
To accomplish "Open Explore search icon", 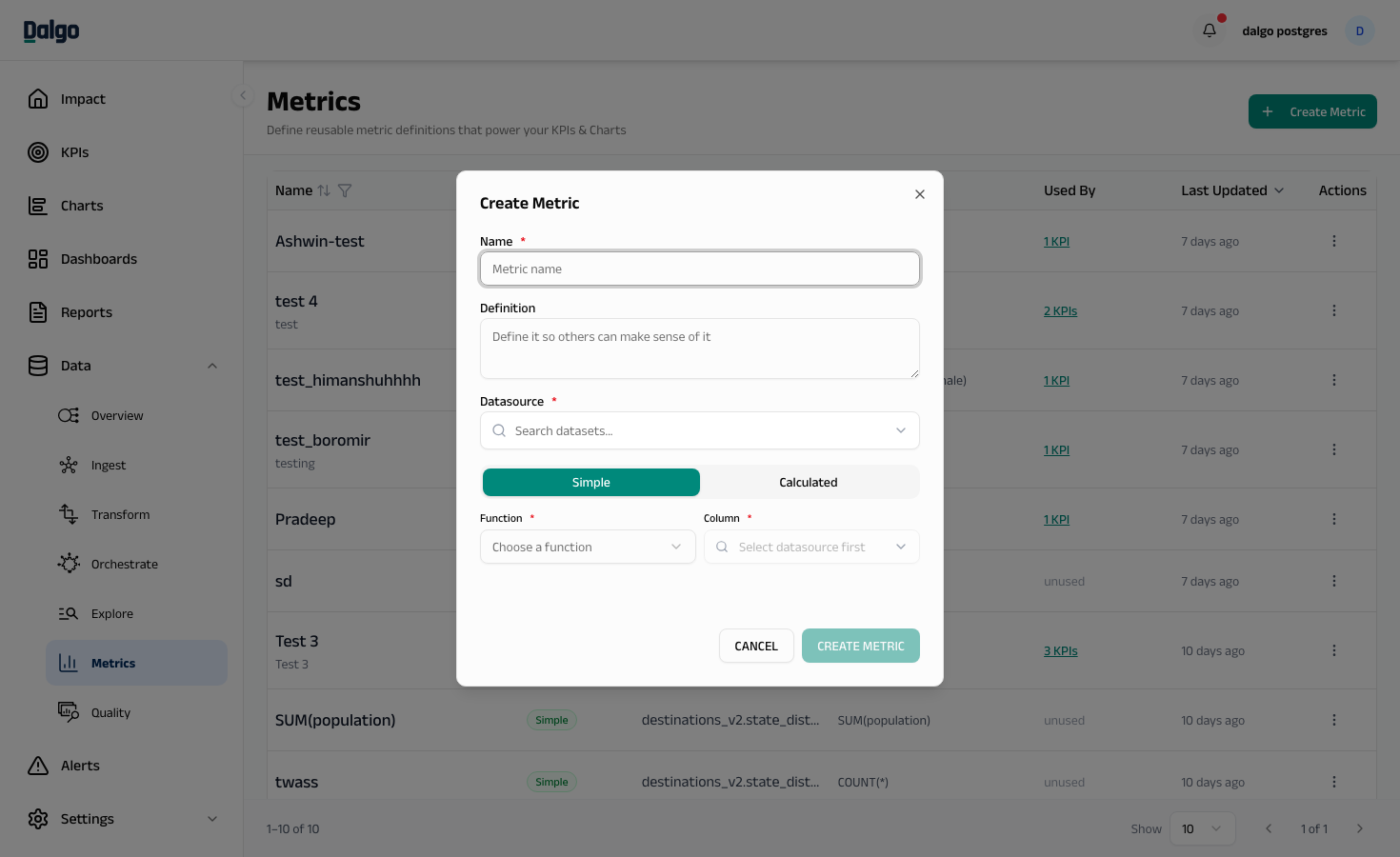I will [x=69, y=614].
